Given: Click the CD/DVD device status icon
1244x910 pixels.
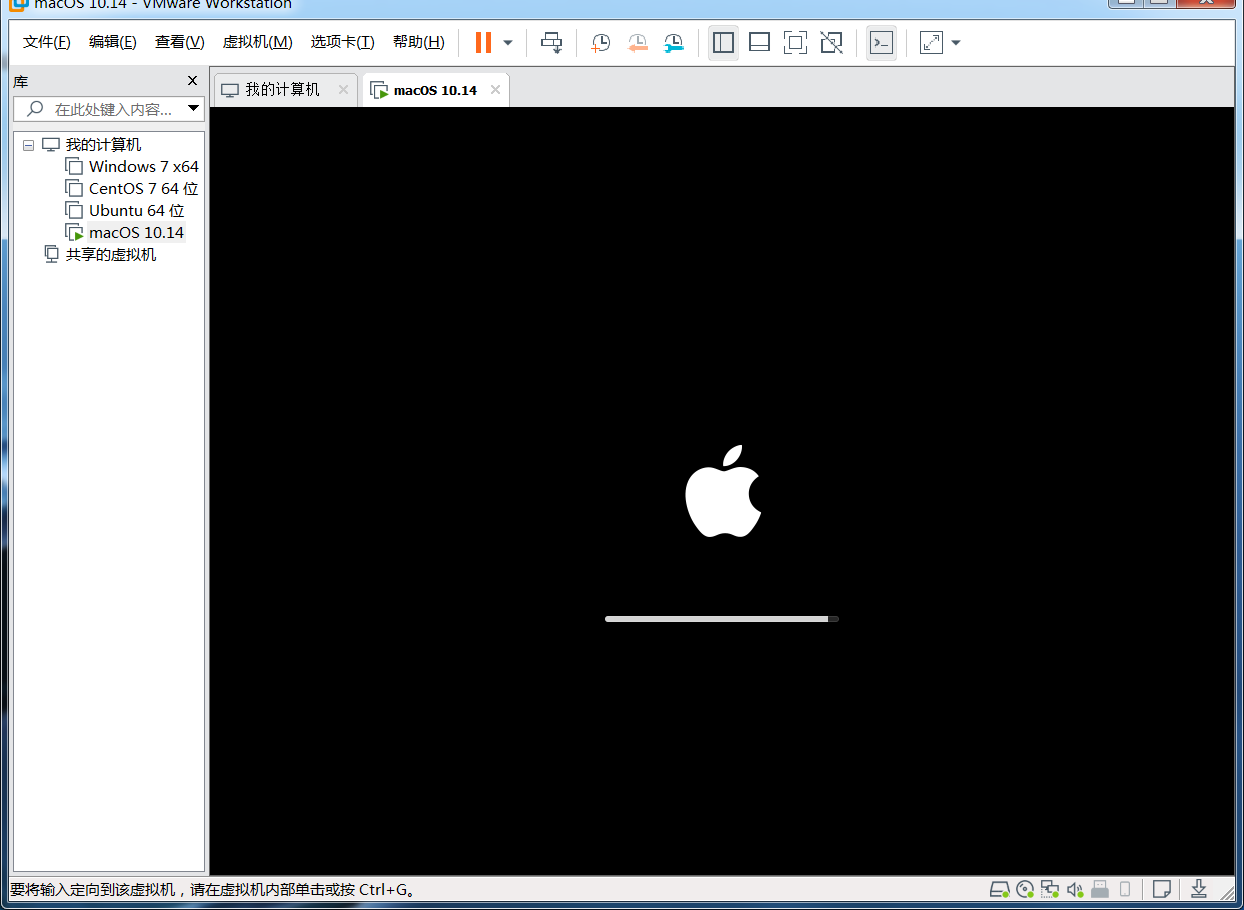Looking at the screenshot, I should pyautogui.click(x=1025, y=888).
